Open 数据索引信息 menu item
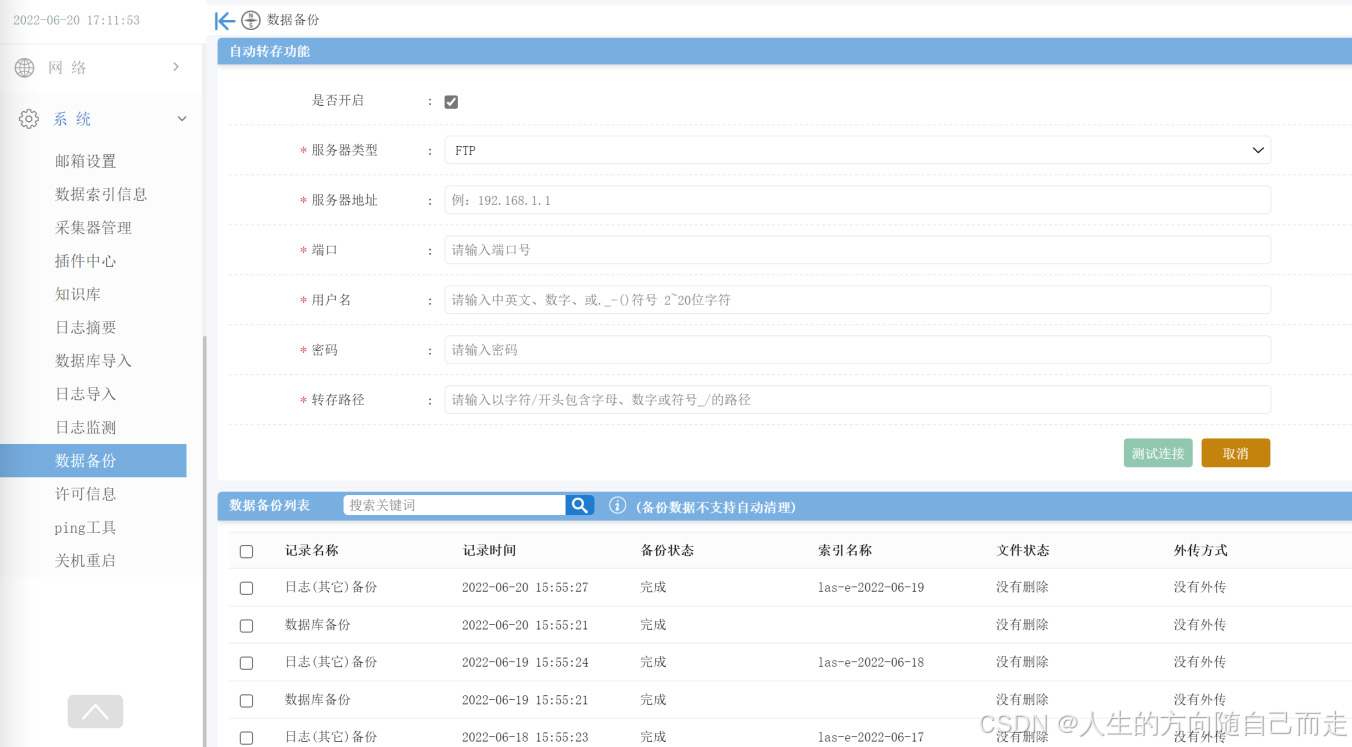The image size is (1352, 747). [101, 194]
